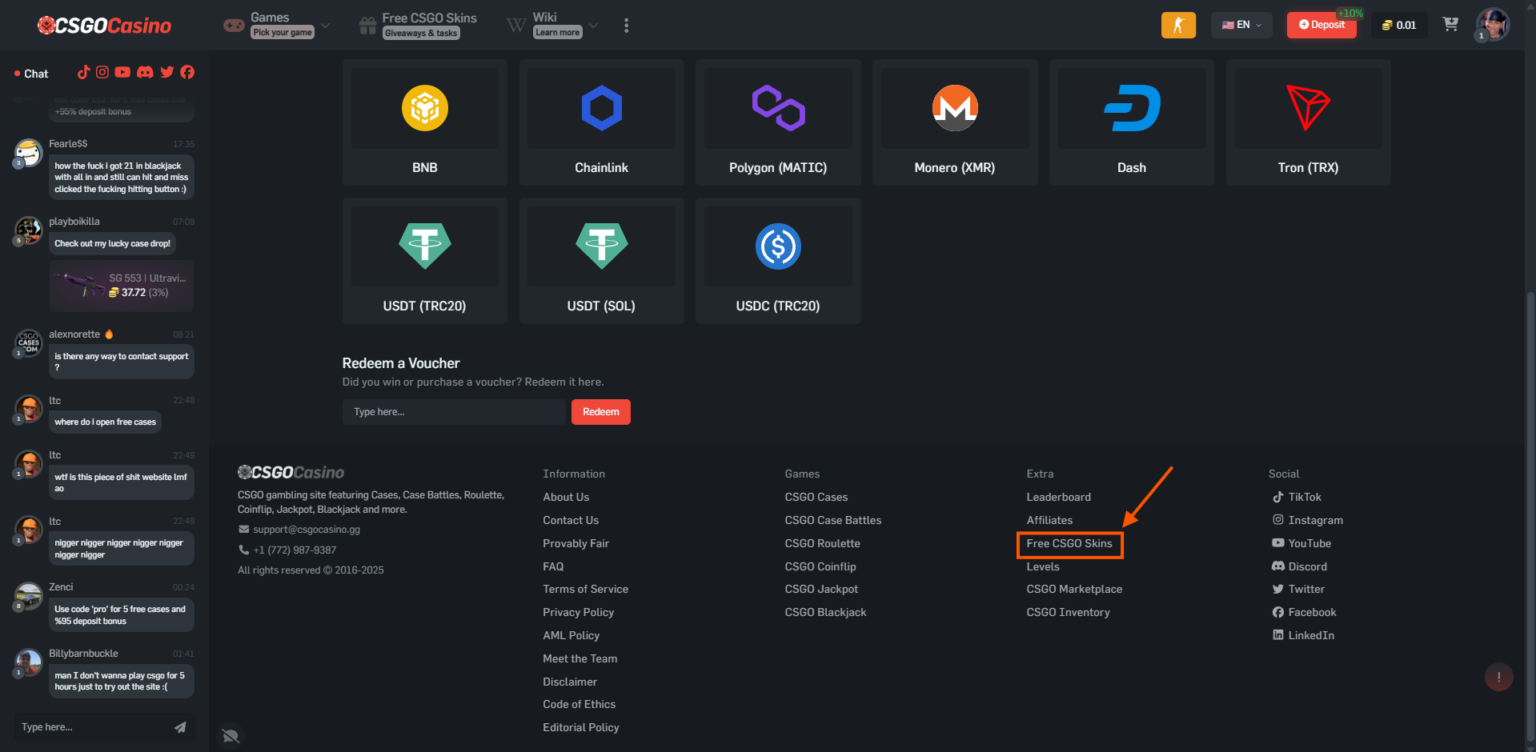Send chat message with paper plane icon
This screenshot has height=752, width=1536.
click(x=180, y=727)
